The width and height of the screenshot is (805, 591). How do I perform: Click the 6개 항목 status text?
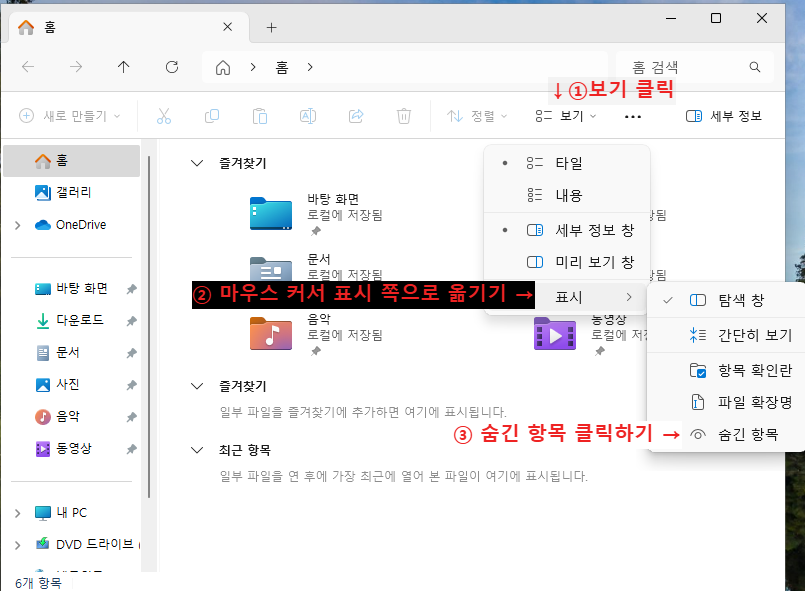39,583
